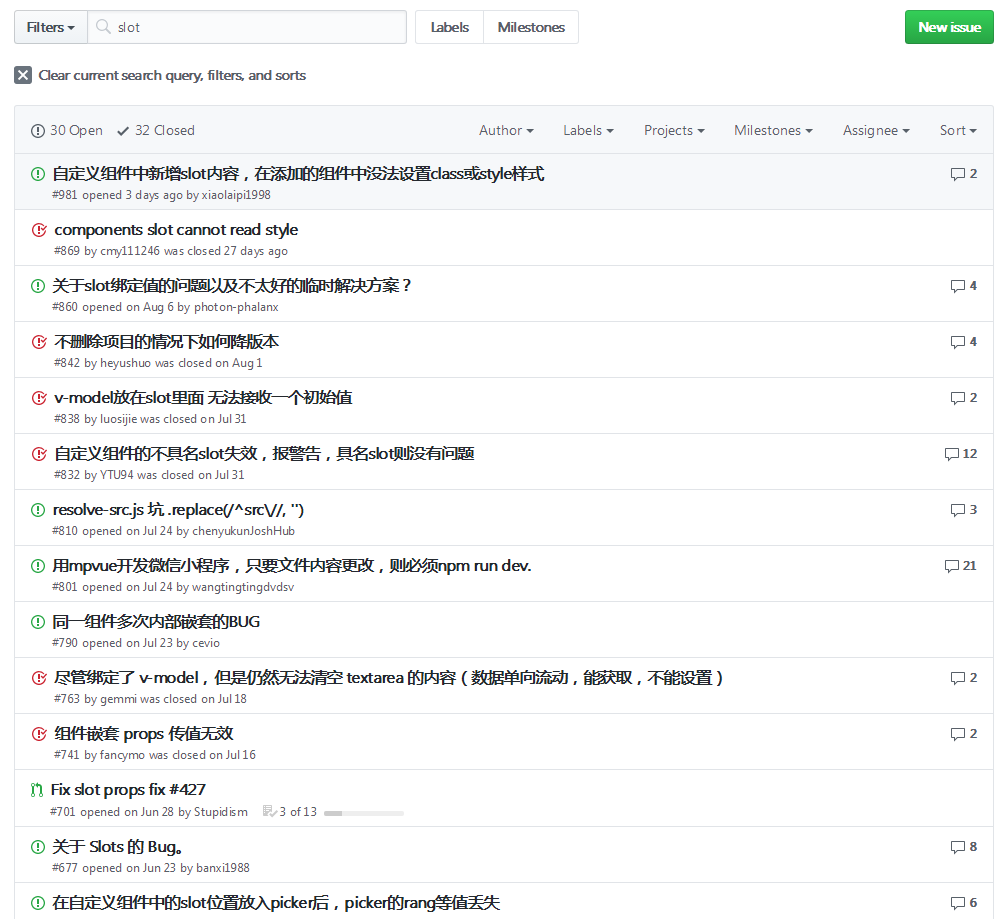Click task list icon on pull request #701

pyautogui.click(x=269, y=811)
